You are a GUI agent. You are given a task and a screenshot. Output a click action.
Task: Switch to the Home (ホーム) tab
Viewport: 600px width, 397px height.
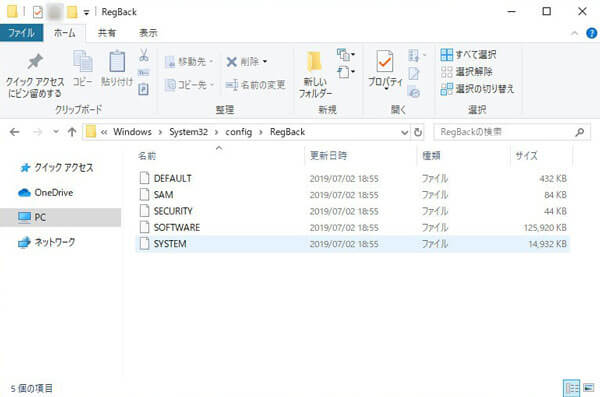[65, 33]
